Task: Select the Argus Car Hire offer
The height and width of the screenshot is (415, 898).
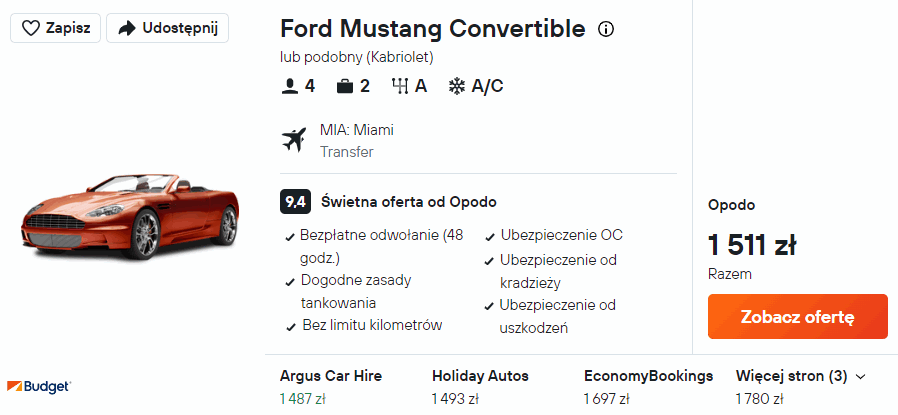Action: [331, 387]
